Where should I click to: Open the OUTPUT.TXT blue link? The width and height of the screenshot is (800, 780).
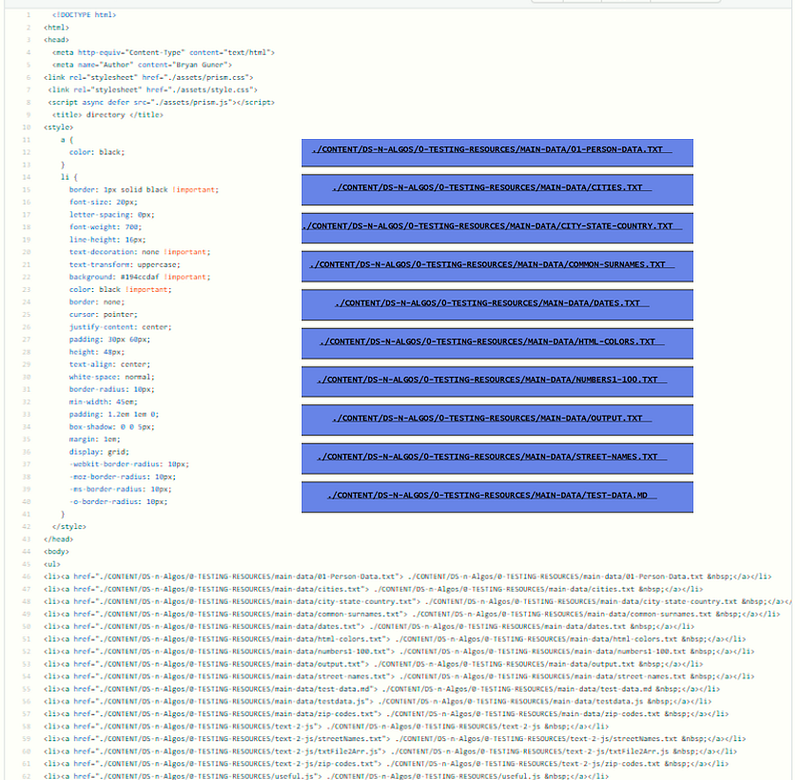point(492,418)
